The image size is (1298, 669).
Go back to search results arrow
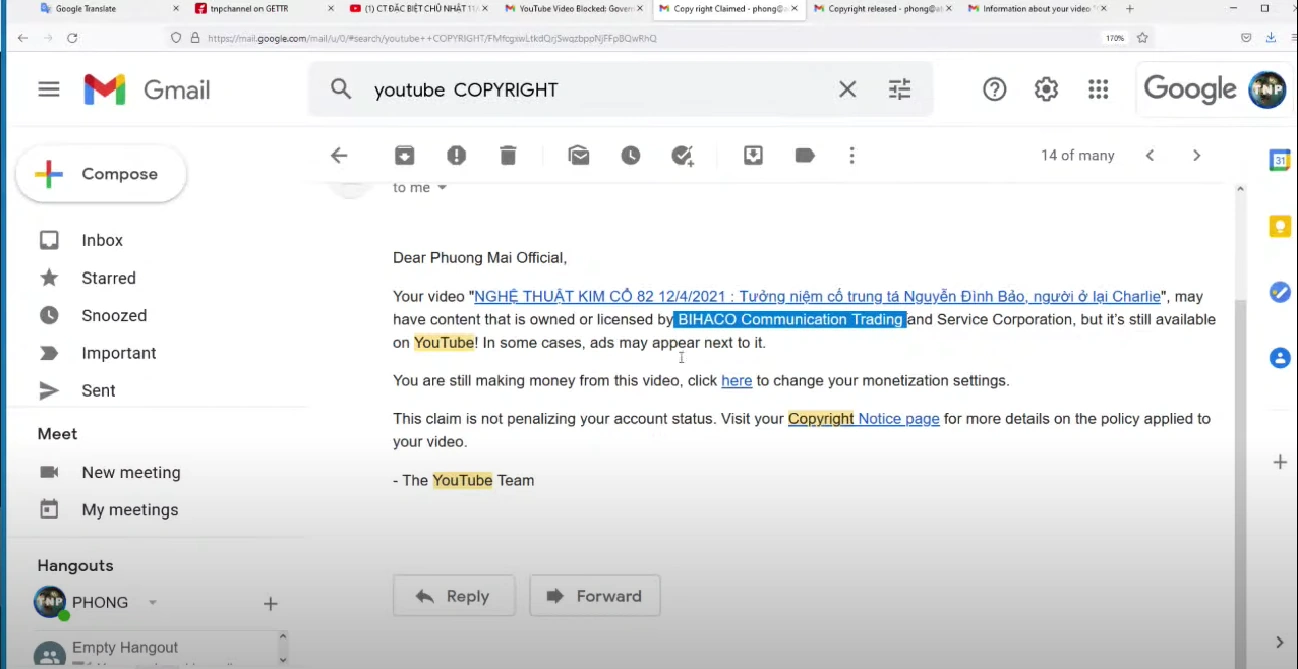[x=339, y=155]
